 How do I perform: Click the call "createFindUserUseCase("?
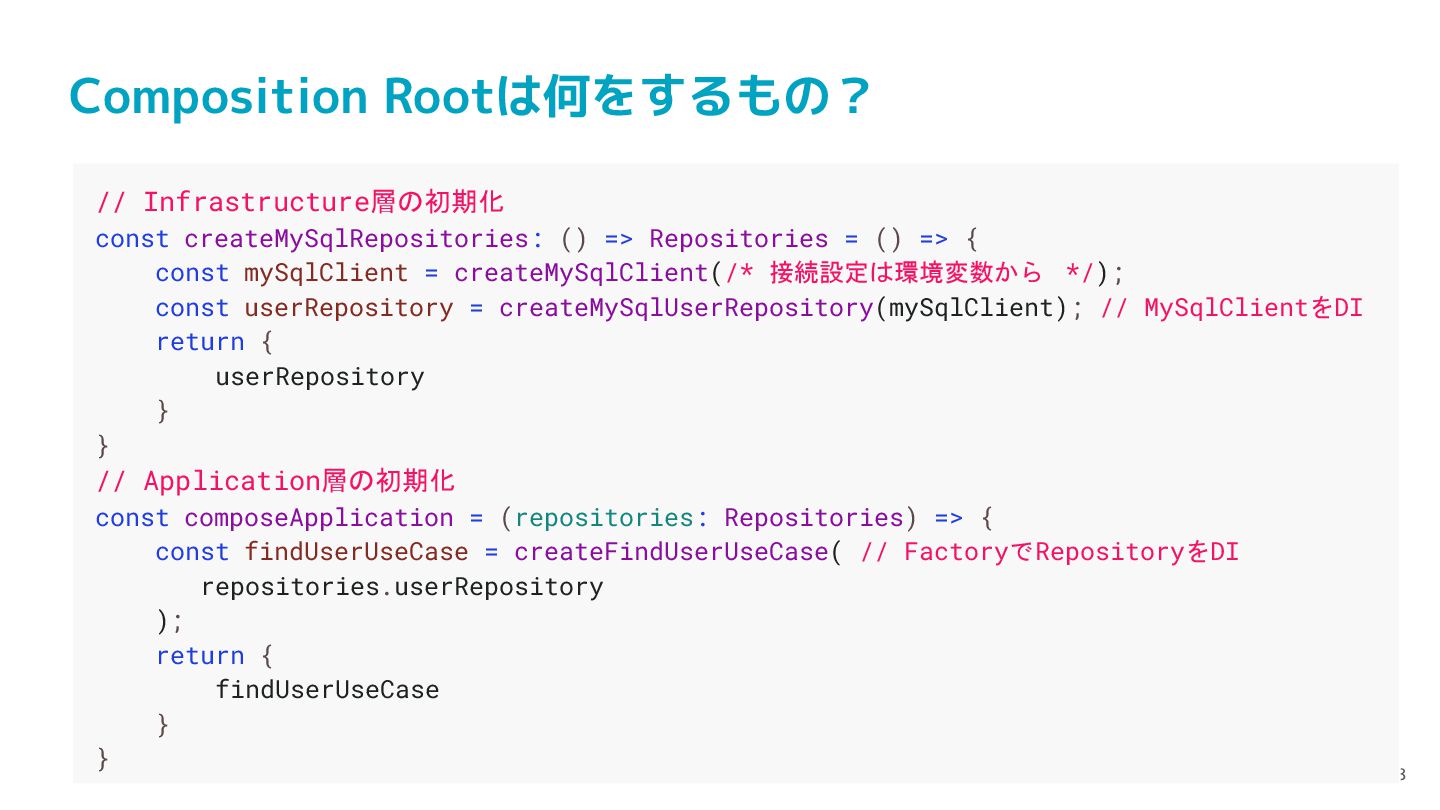pos(678,552)
